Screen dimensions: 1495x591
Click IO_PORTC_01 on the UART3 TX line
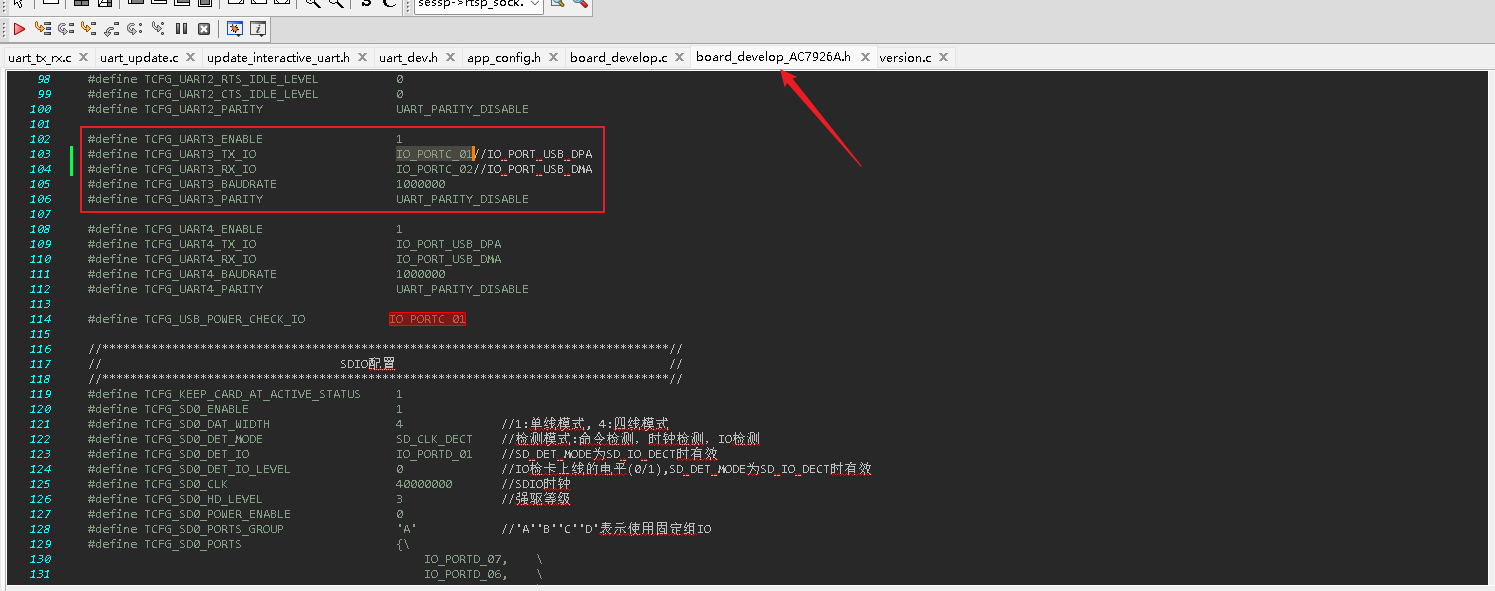point(434,154)
